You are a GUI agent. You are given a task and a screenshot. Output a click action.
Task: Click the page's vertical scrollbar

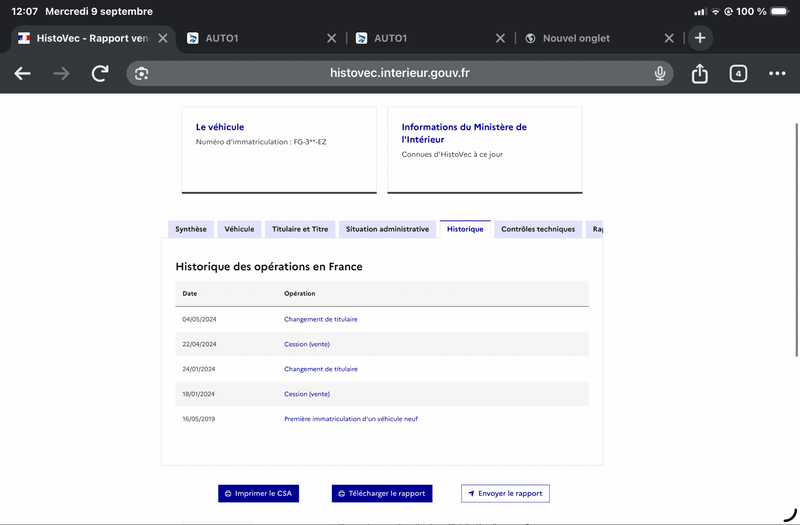(x=796, y=240)
